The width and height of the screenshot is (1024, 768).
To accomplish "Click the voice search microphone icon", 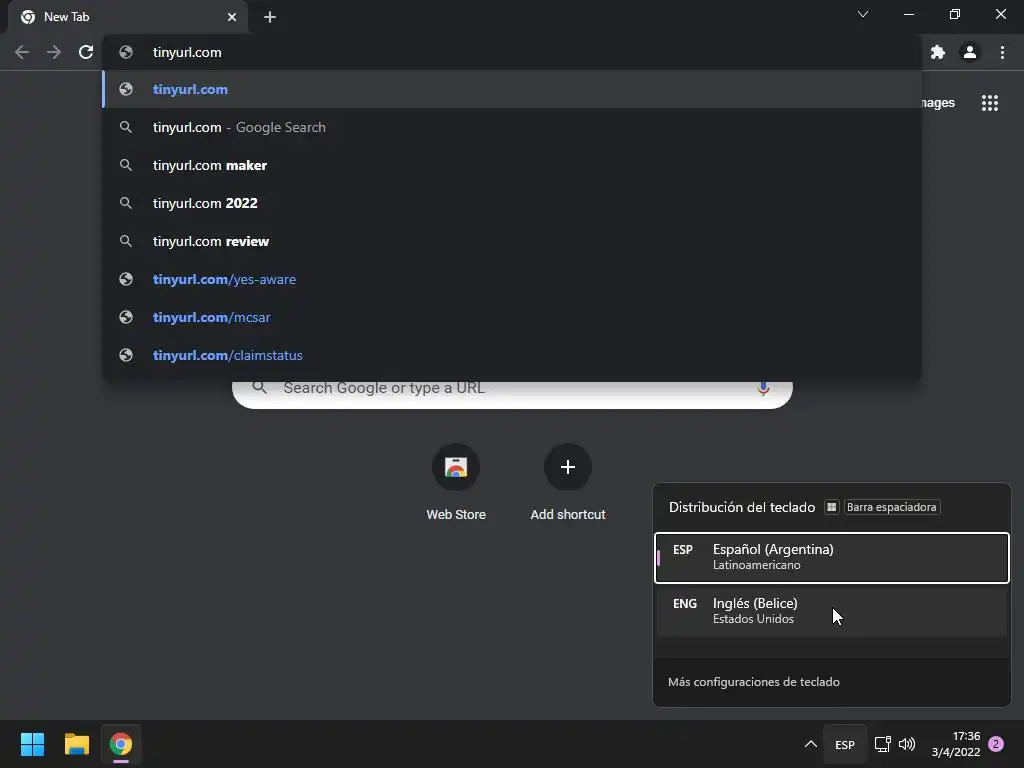I will [x=763, y=388].
